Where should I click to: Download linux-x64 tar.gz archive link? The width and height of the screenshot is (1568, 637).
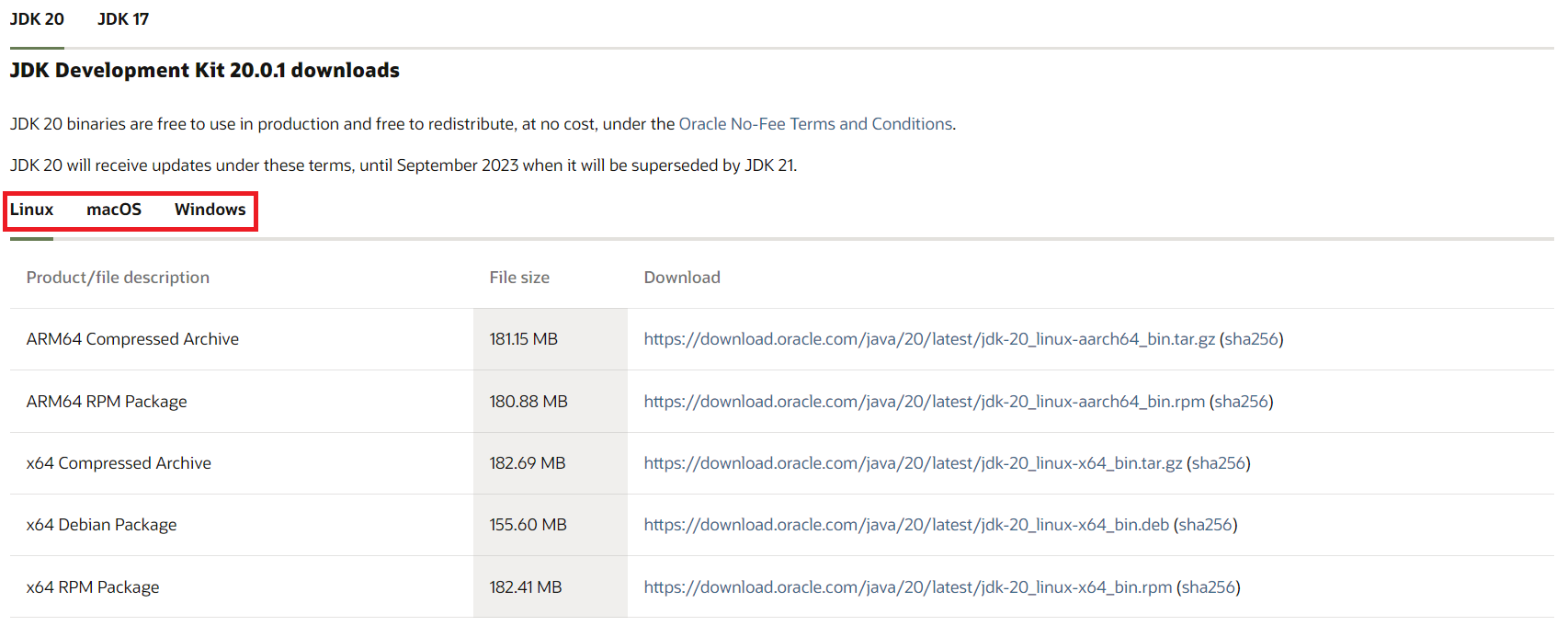coord(913,463)
